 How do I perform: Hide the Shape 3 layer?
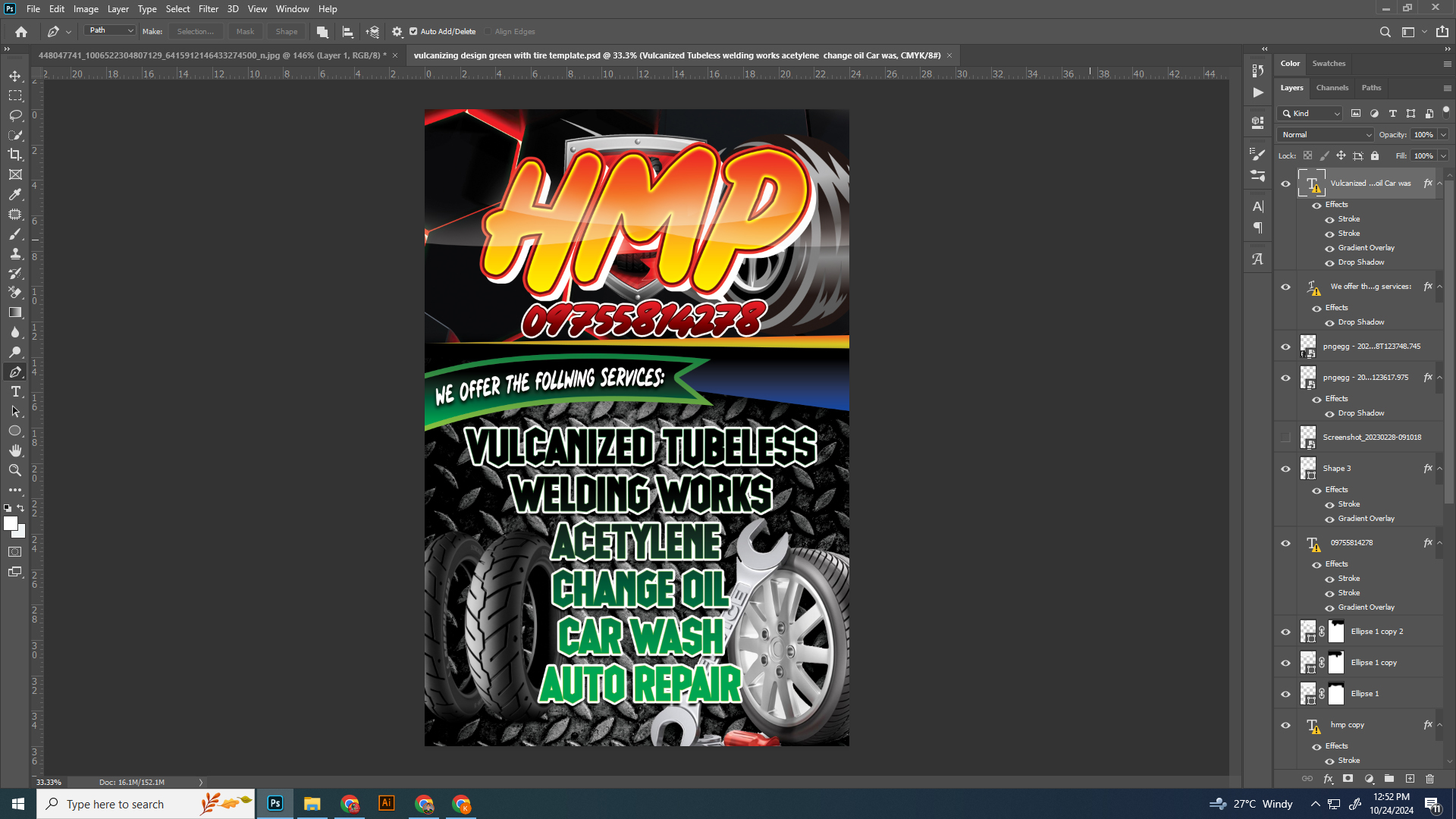(x=1285, y=469)
